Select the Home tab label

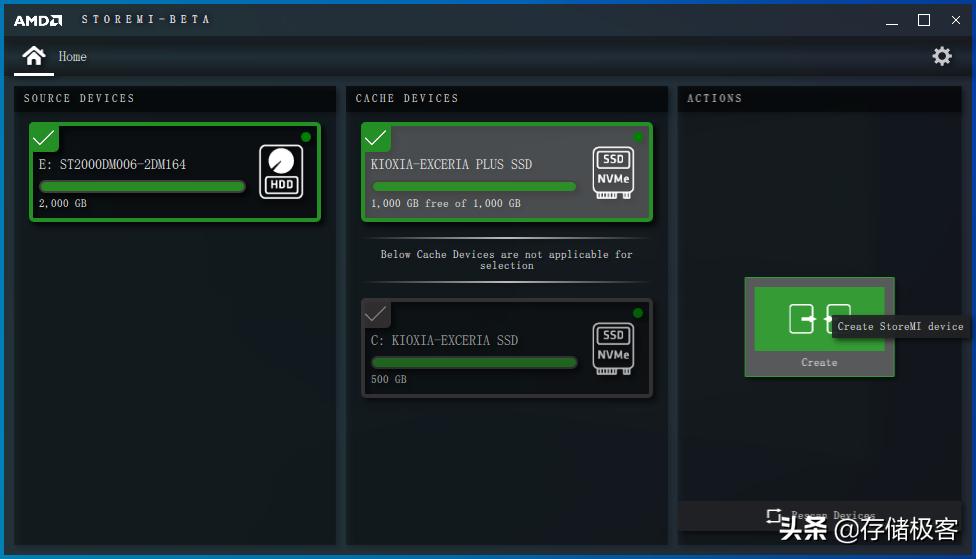pos(72,57)
